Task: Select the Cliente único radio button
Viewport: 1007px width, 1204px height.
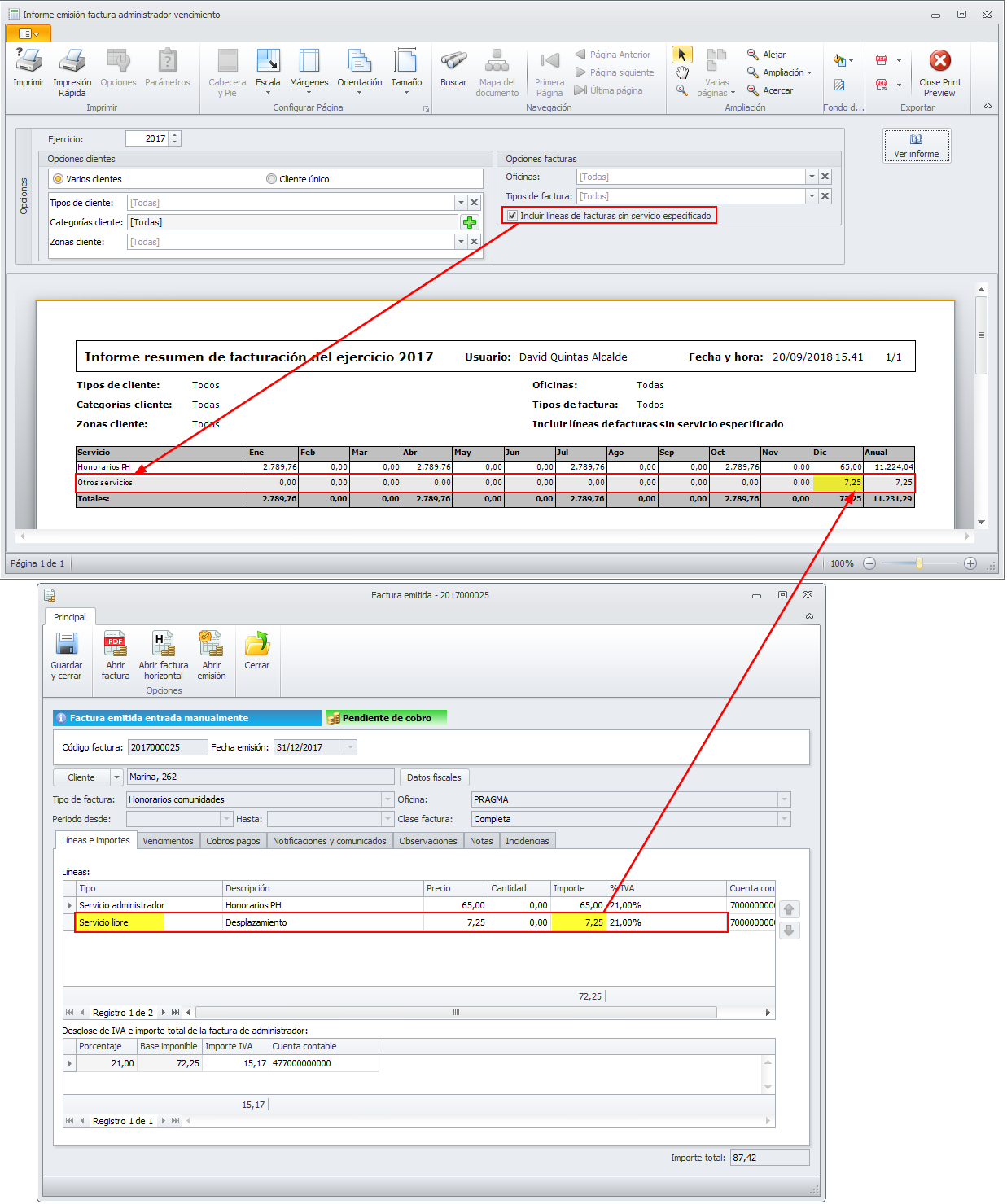Action: click(x=272, y=179)
